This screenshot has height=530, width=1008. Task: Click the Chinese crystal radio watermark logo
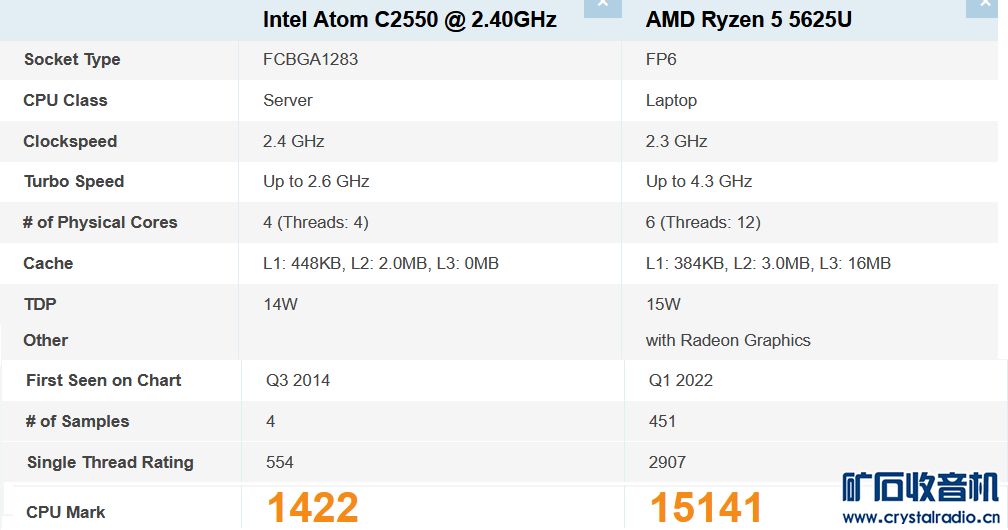coord(920,487)
